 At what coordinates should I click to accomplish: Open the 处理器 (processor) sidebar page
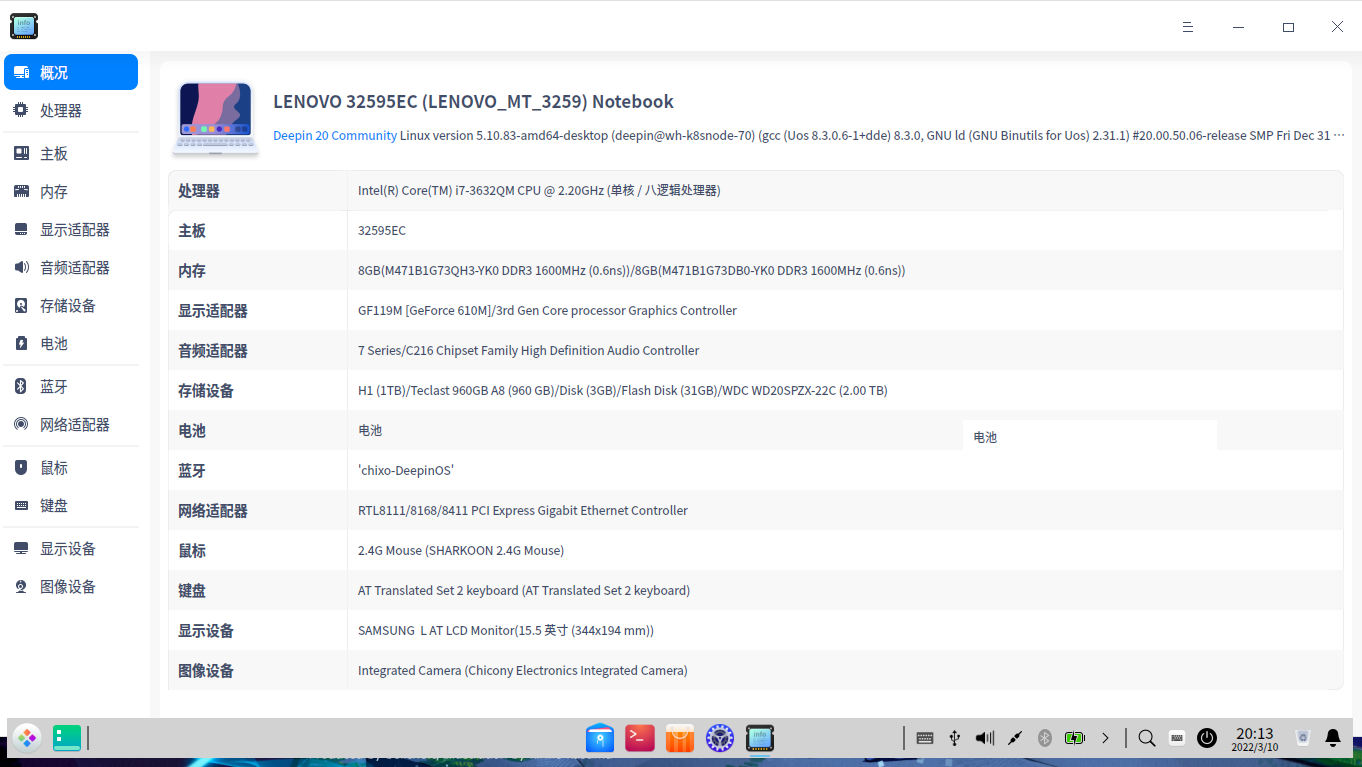[x=71, y=111]
